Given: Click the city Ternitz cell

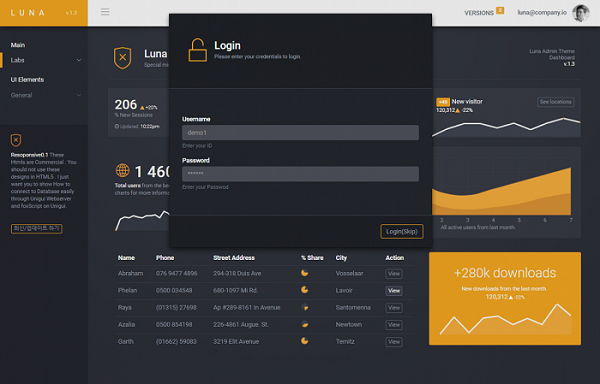Looking at the screenshot, I should [345, 342].
